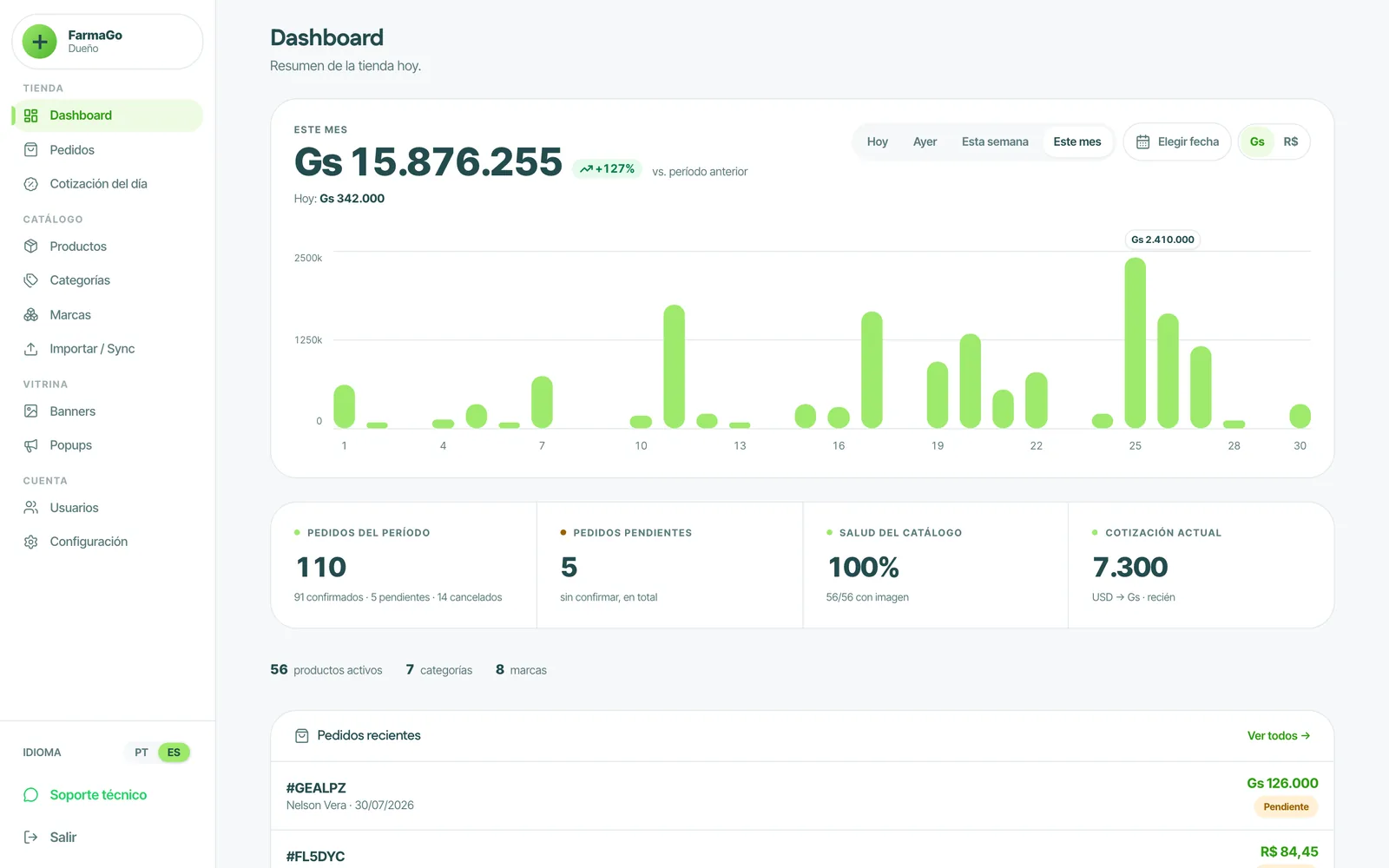The height and width of the screenshot is (868, 1389).
Task: Click the Gs 2.410.000 chart tooltip
Action: [x=1162, y=240]
